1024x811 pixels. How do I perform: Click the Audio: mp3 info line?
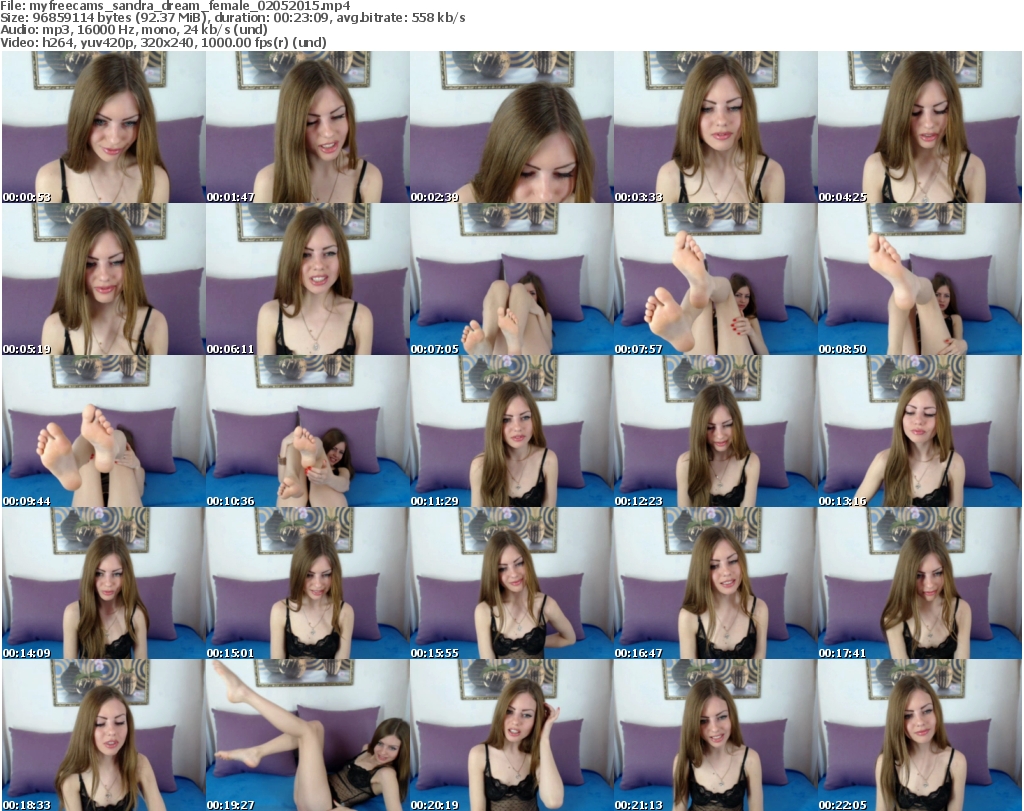pos(134,30)
